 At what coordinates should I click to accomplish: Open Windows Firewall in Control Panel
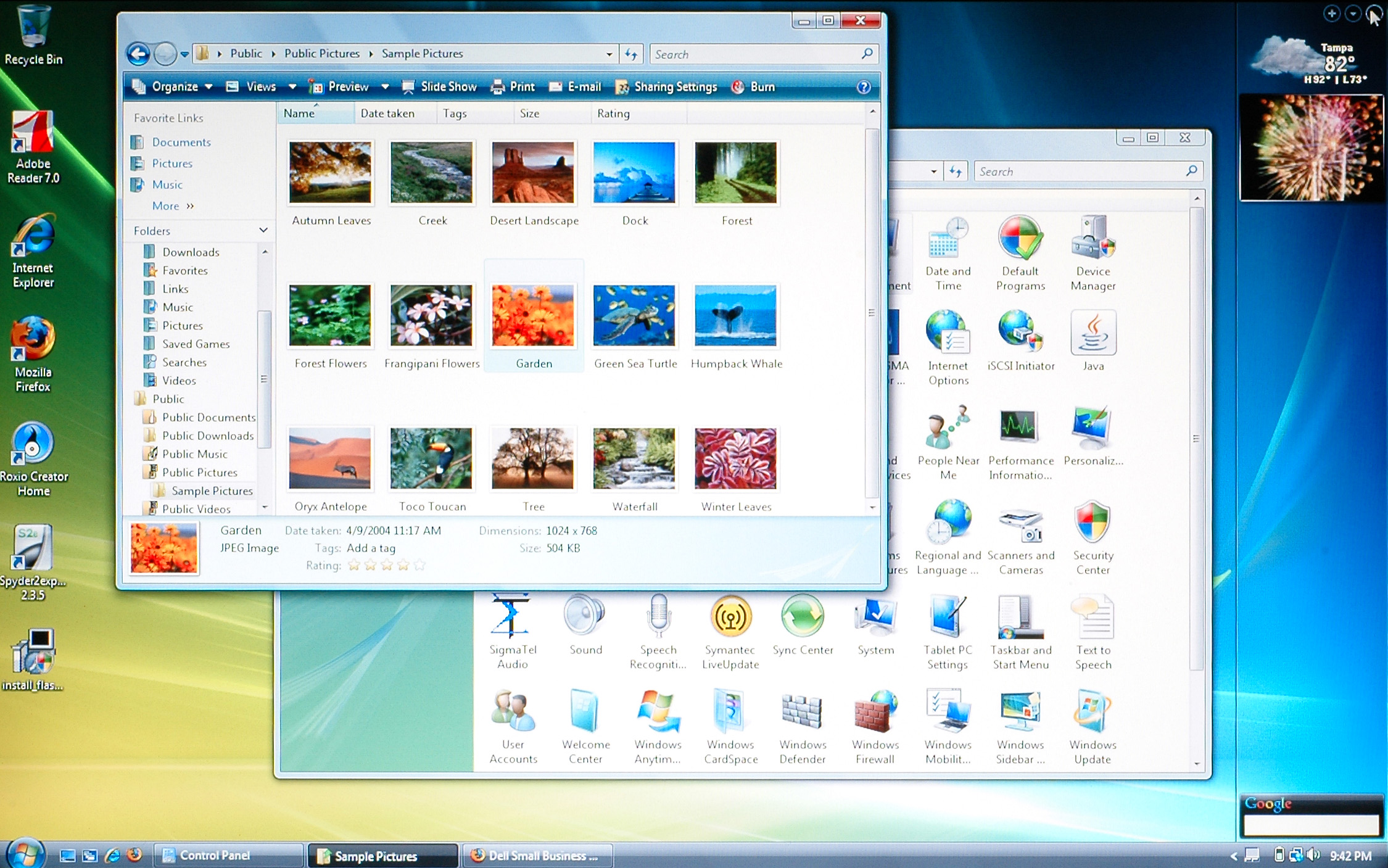[875, 727]
